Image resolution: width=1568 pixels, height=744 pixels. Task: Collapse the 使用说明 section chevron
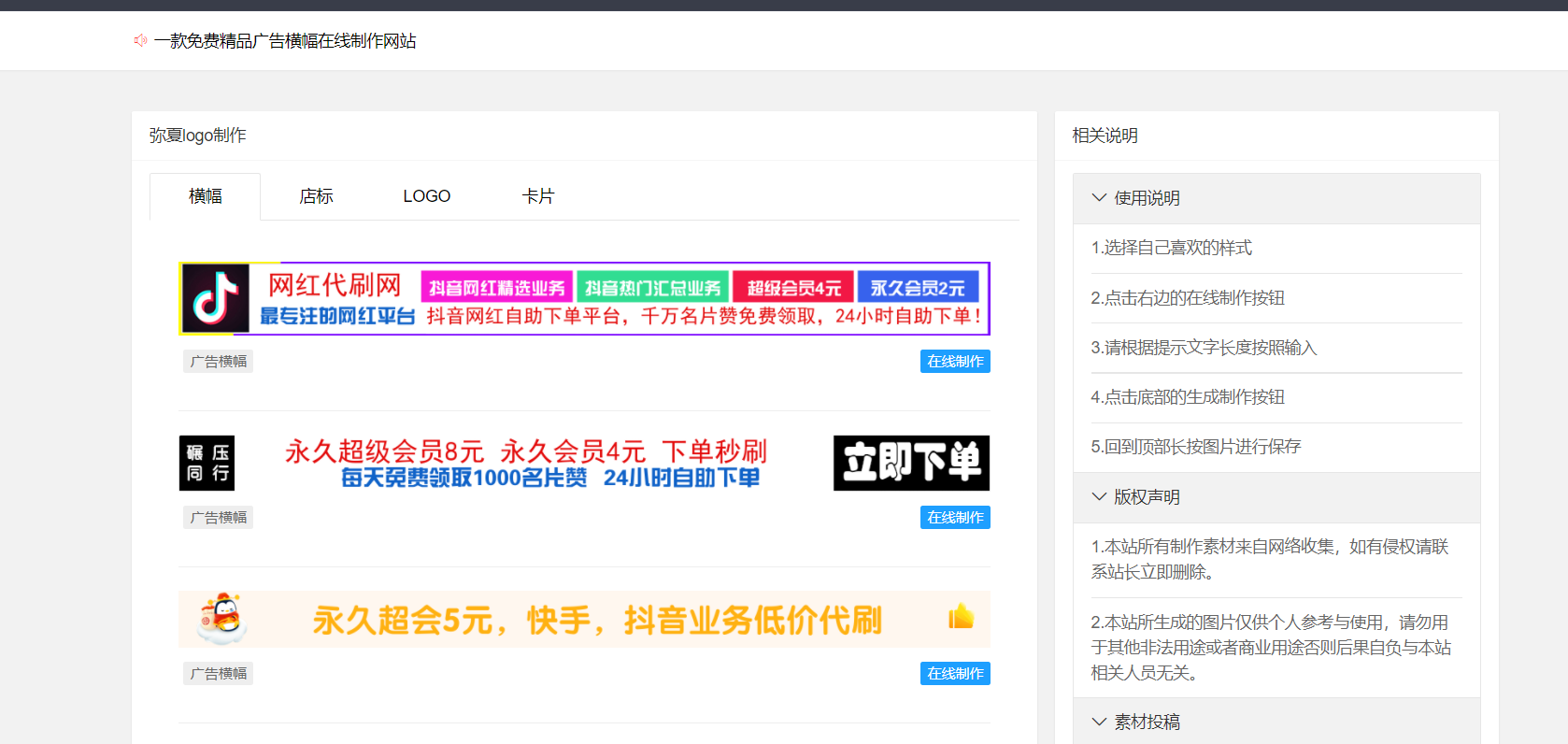[1099, 197]
